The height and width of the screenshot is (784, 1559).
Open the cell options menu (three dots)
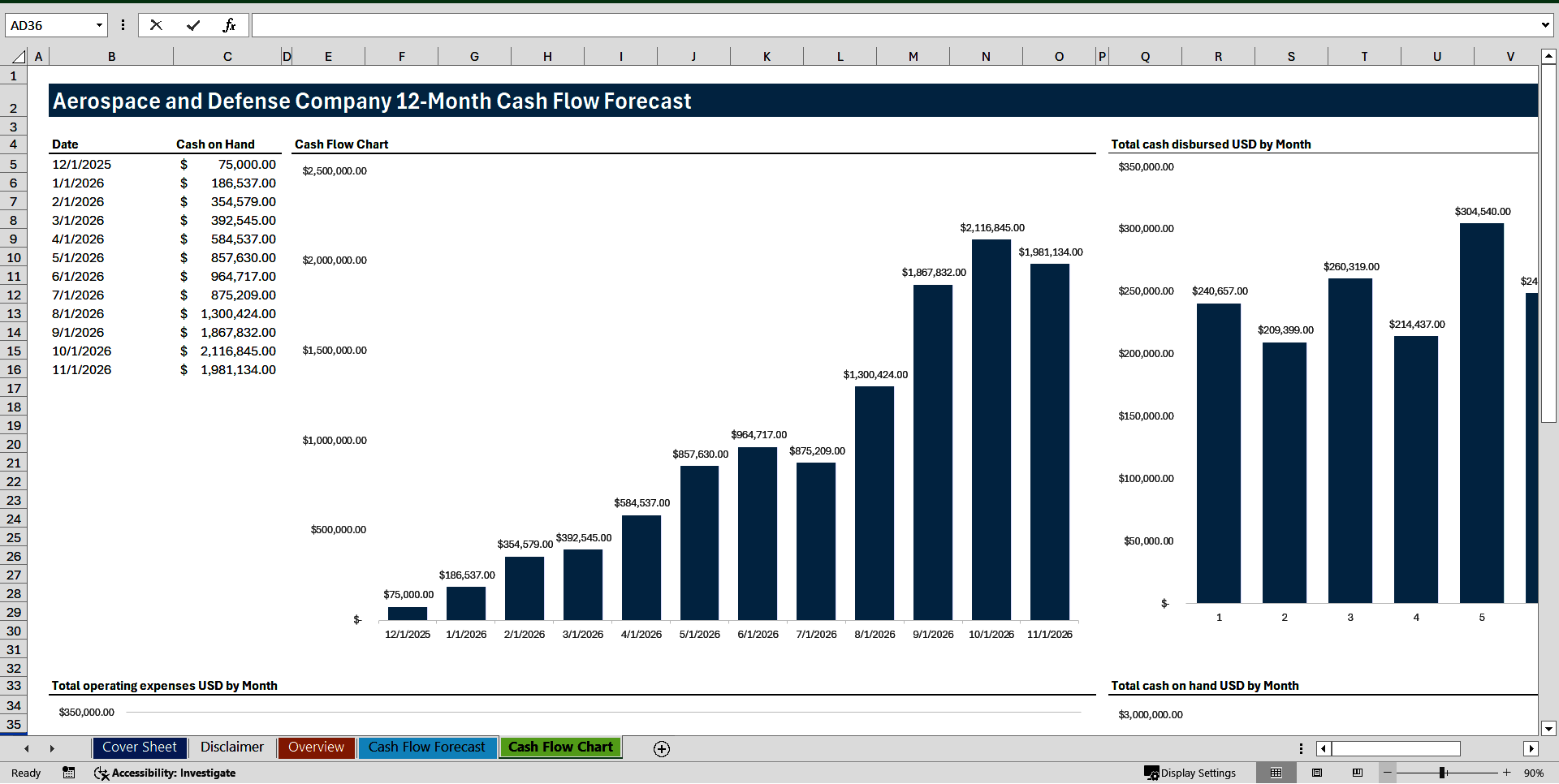123,24
